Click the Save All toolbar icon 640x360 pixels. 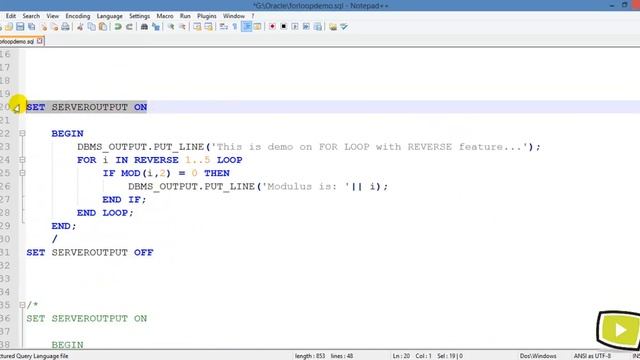(x=31, y=27)
